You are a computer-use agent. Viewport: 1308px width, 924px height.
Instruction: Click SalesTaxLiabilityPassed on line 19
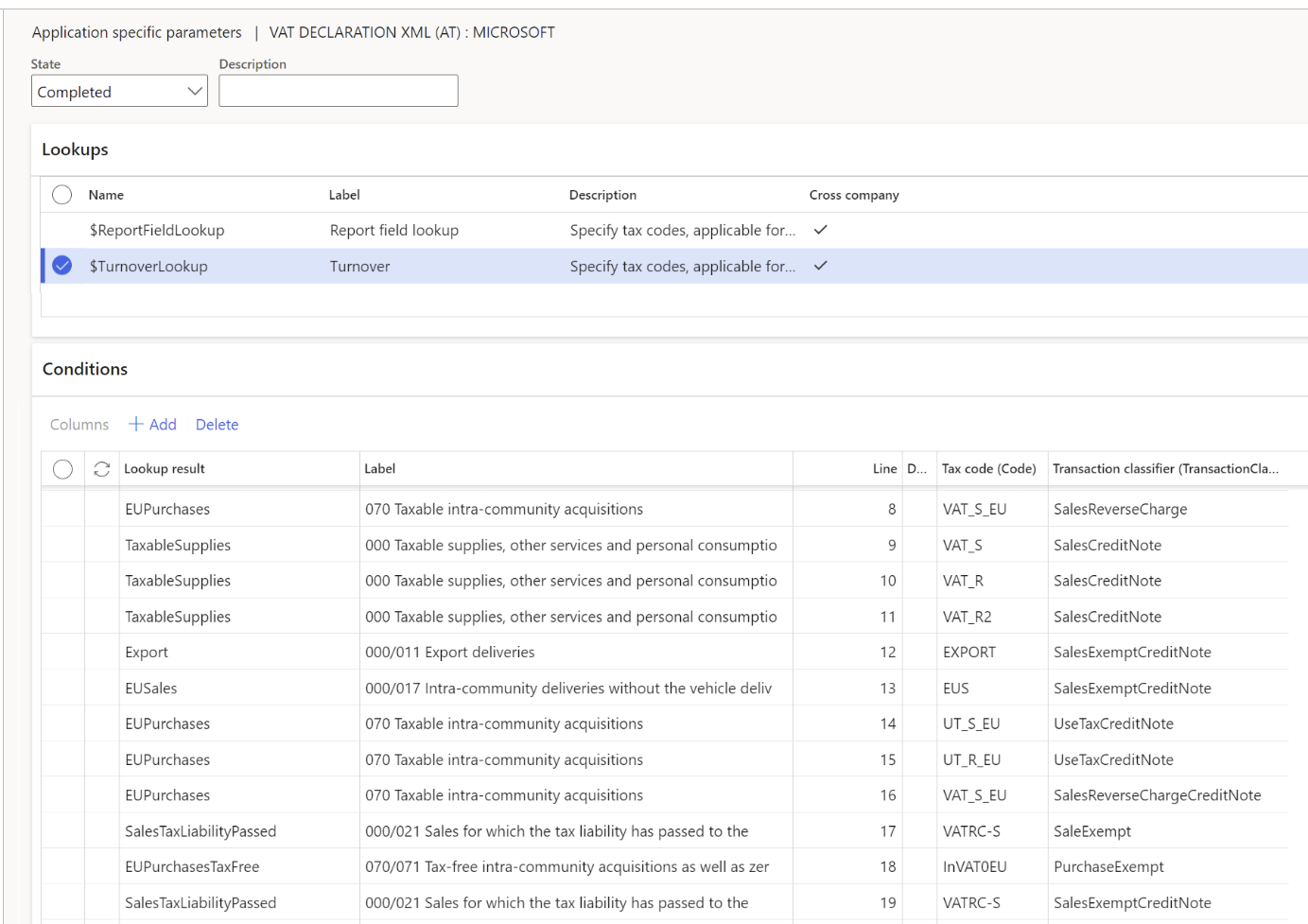(201, 903)
